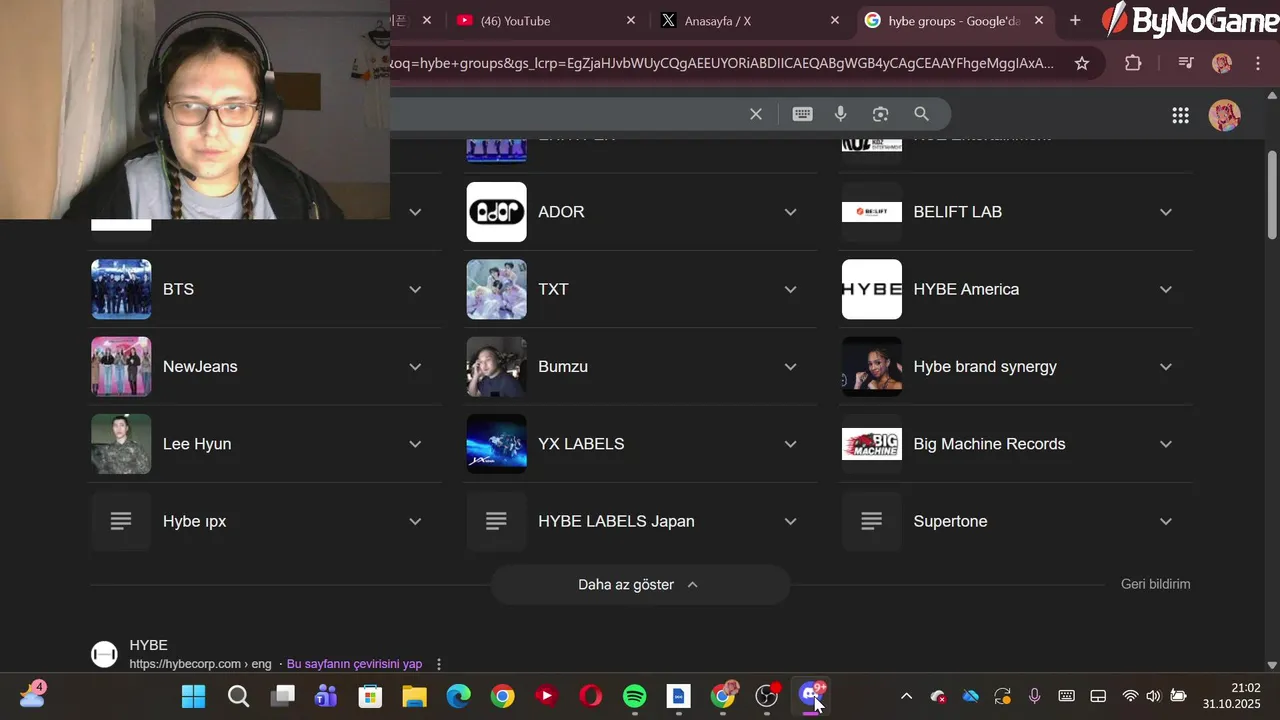
Task: Open Chrome profile avatar in toolbar
Action: tap(1222, 63)
